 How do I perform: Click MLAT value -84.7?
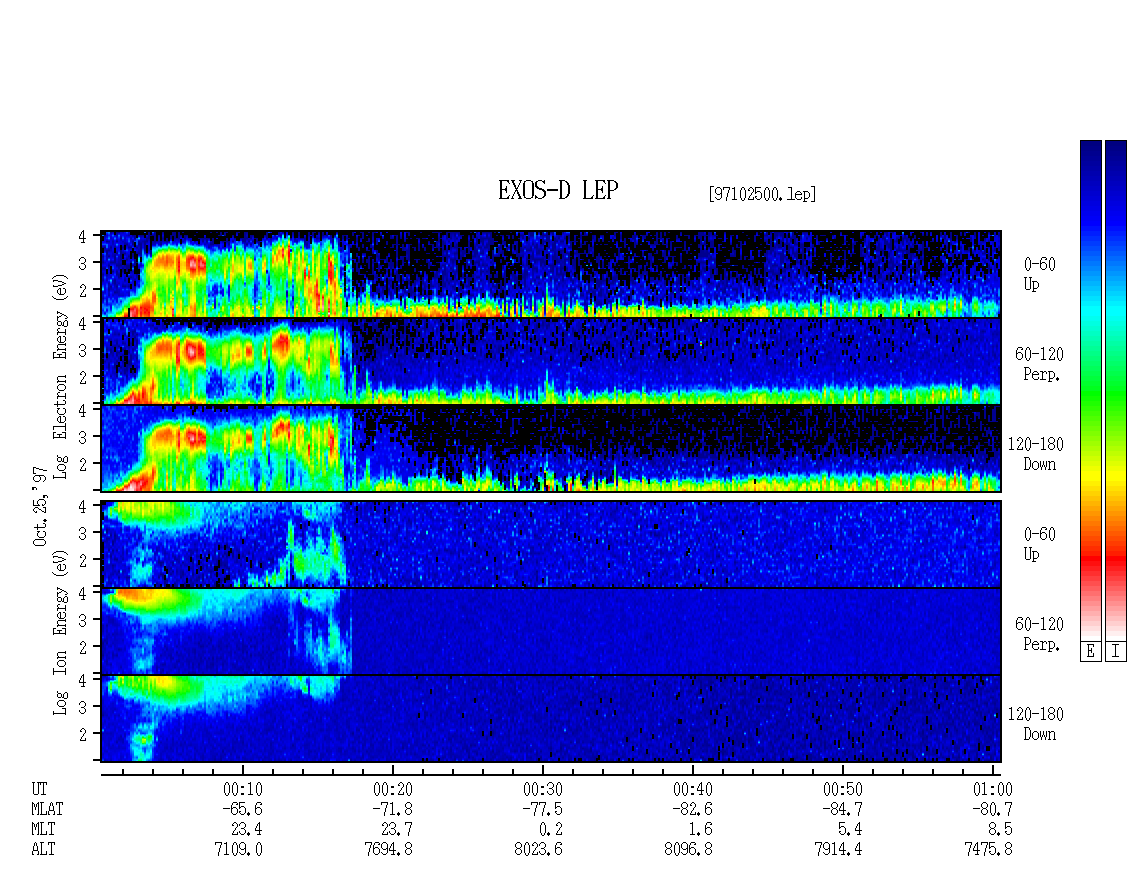click(x=842, y=809)
